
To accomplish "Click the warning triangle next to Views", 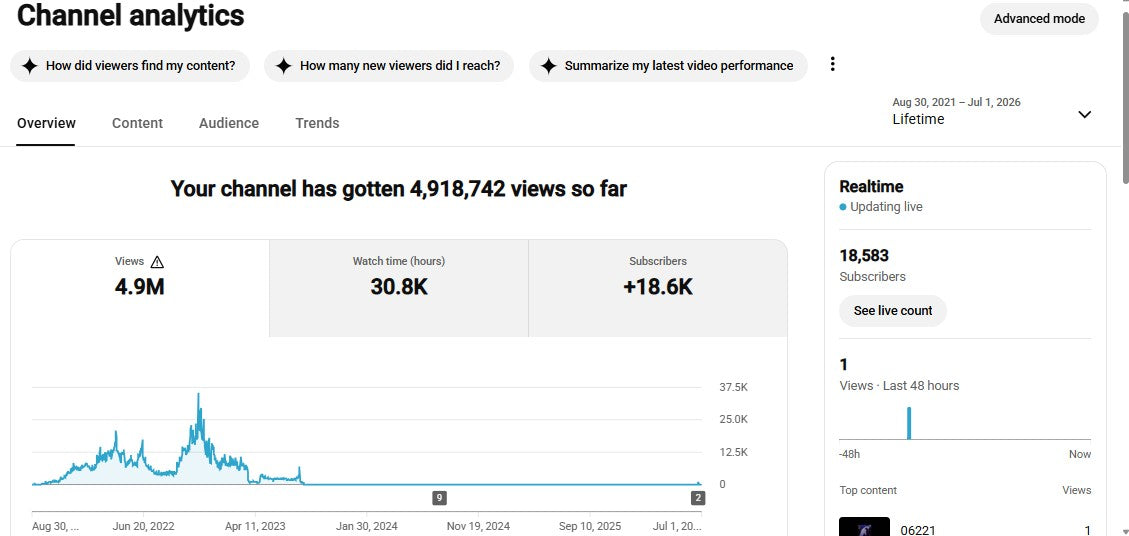I will (158, 262).
